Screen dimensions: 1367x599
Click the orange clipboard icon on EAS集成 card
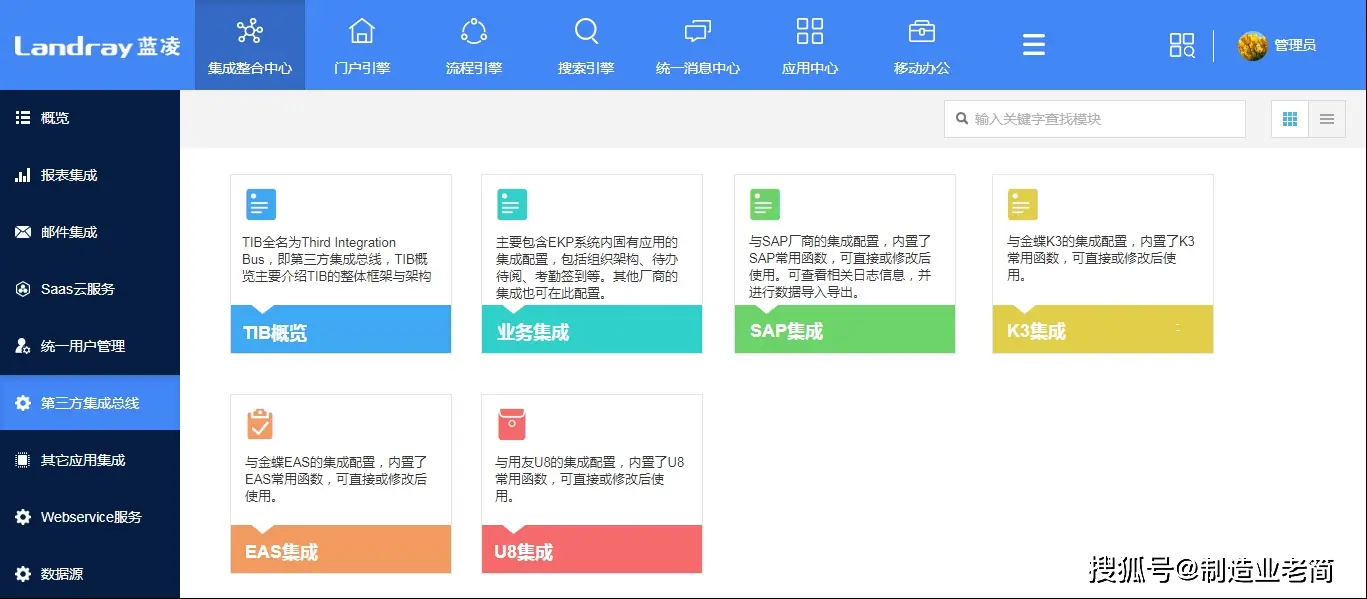coord(260,424)
